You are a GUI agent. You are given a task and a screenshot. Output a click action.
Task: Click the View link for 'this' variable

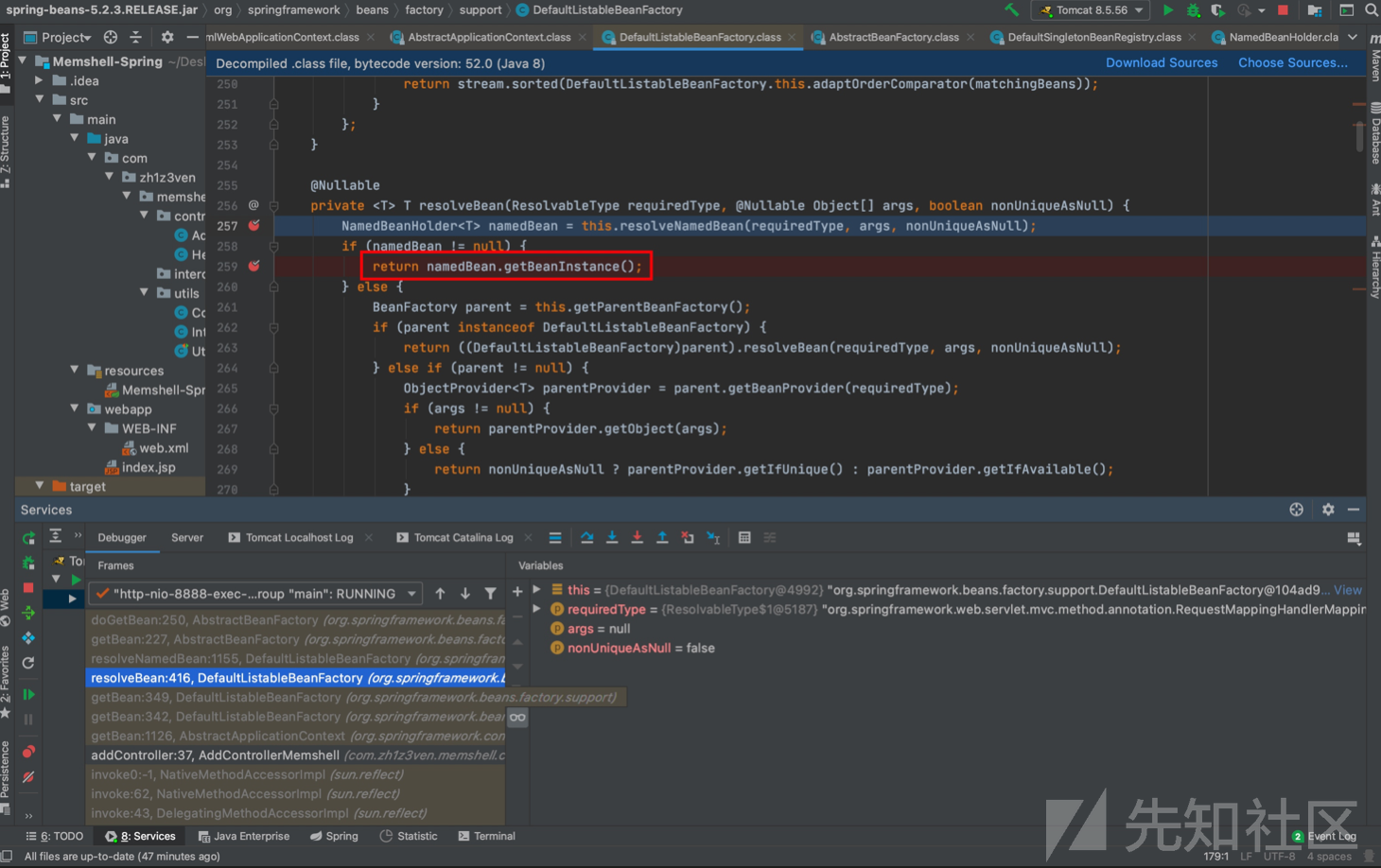point(1348,590)
